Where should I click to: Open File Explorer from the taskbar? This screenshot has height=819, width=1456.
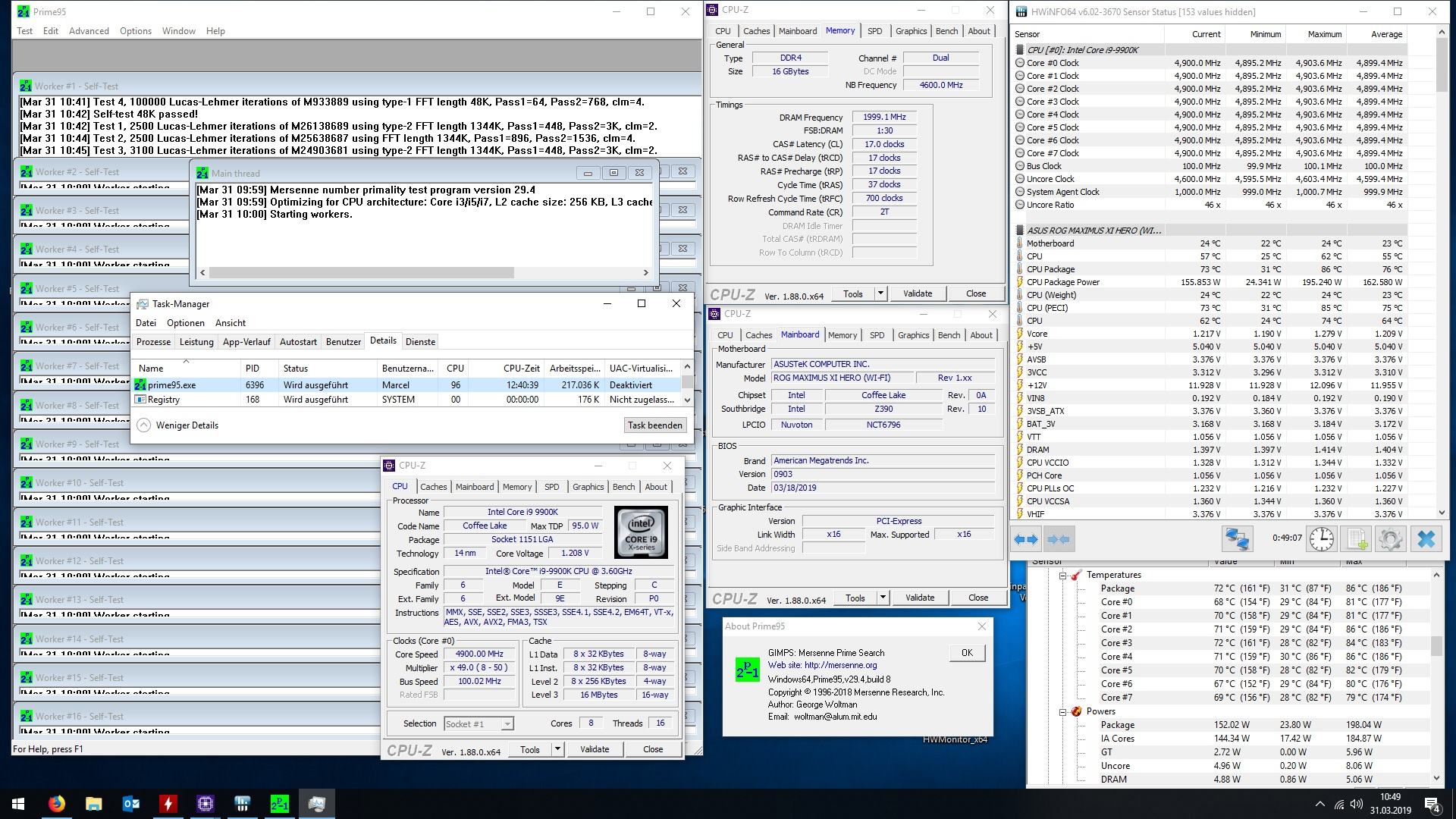tap(94, 804)
